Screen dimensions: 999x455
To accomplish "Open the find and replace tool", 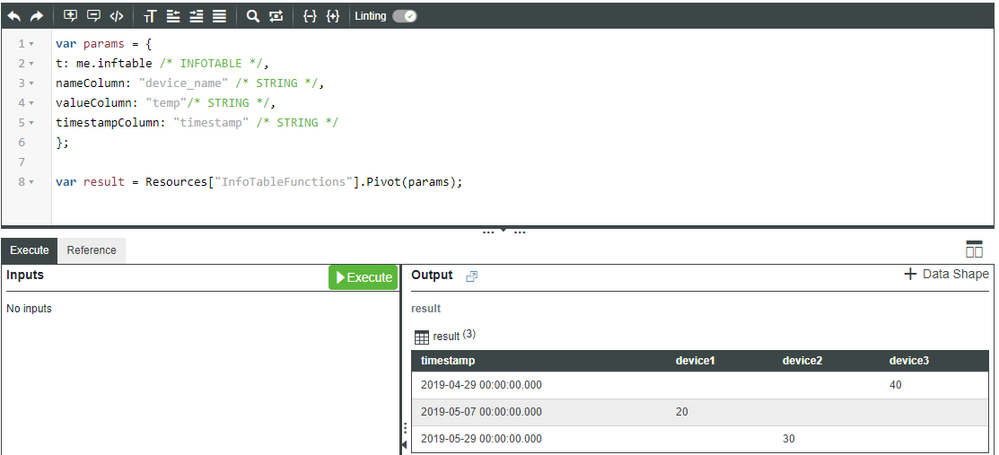I will point(276,17).
